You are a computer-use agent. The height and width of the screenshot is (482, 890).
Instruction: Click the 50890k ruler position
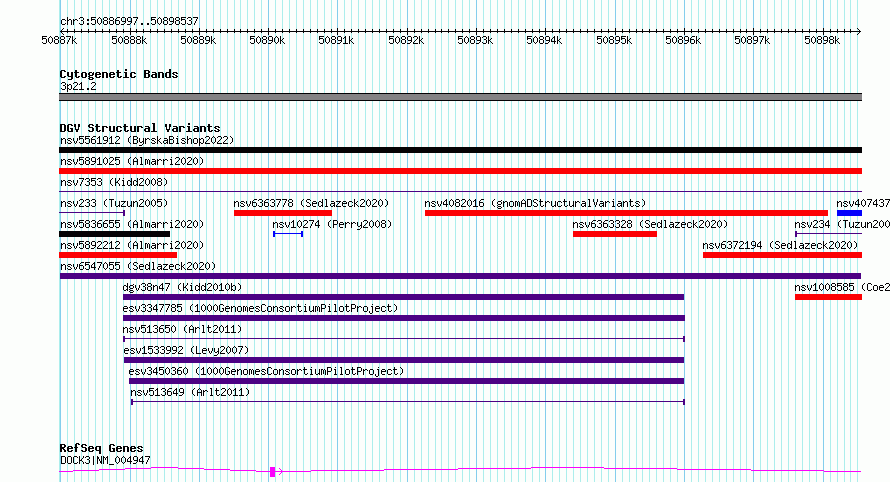click(267, 40)
